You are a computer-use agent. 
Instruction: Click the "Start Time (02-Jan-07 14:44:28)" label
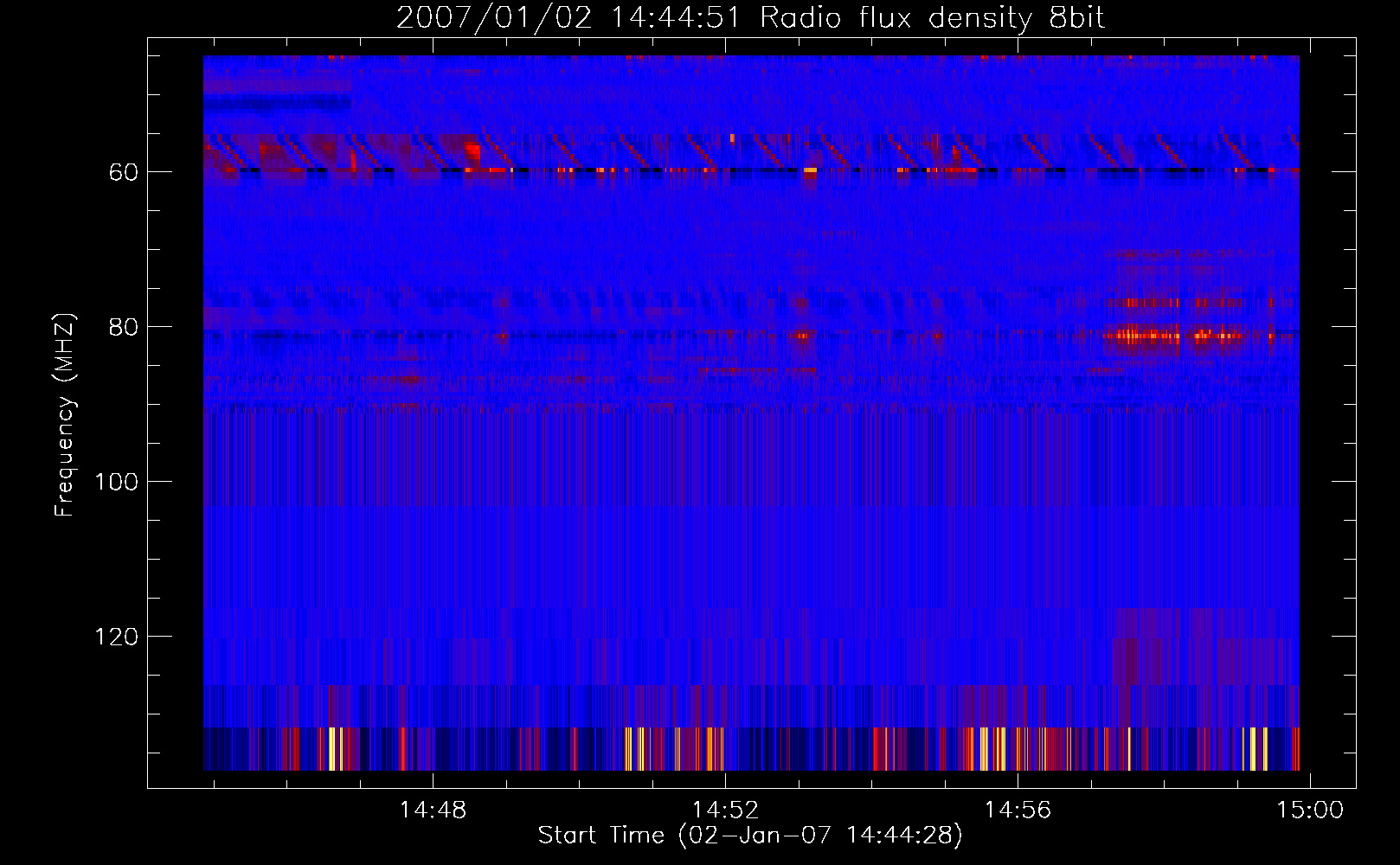coord(750,835)
